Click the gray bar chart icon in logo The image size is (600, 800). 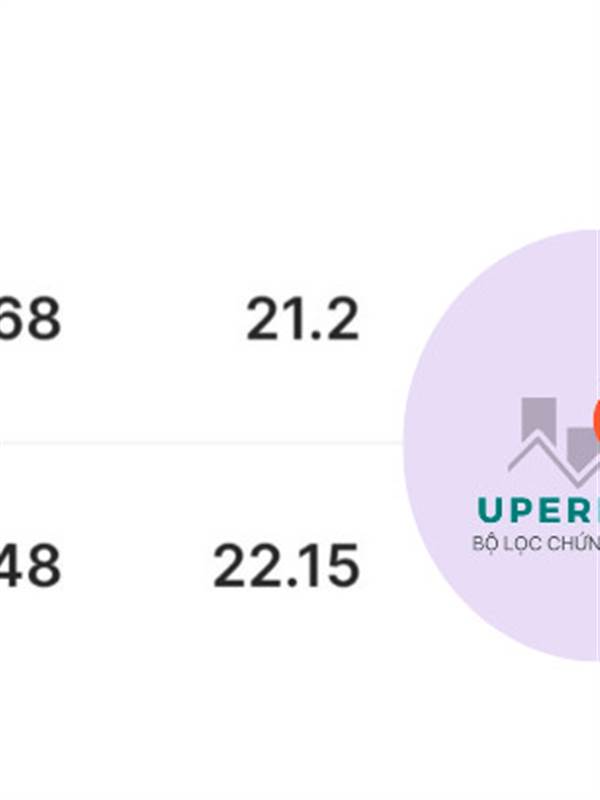[554, 441]
